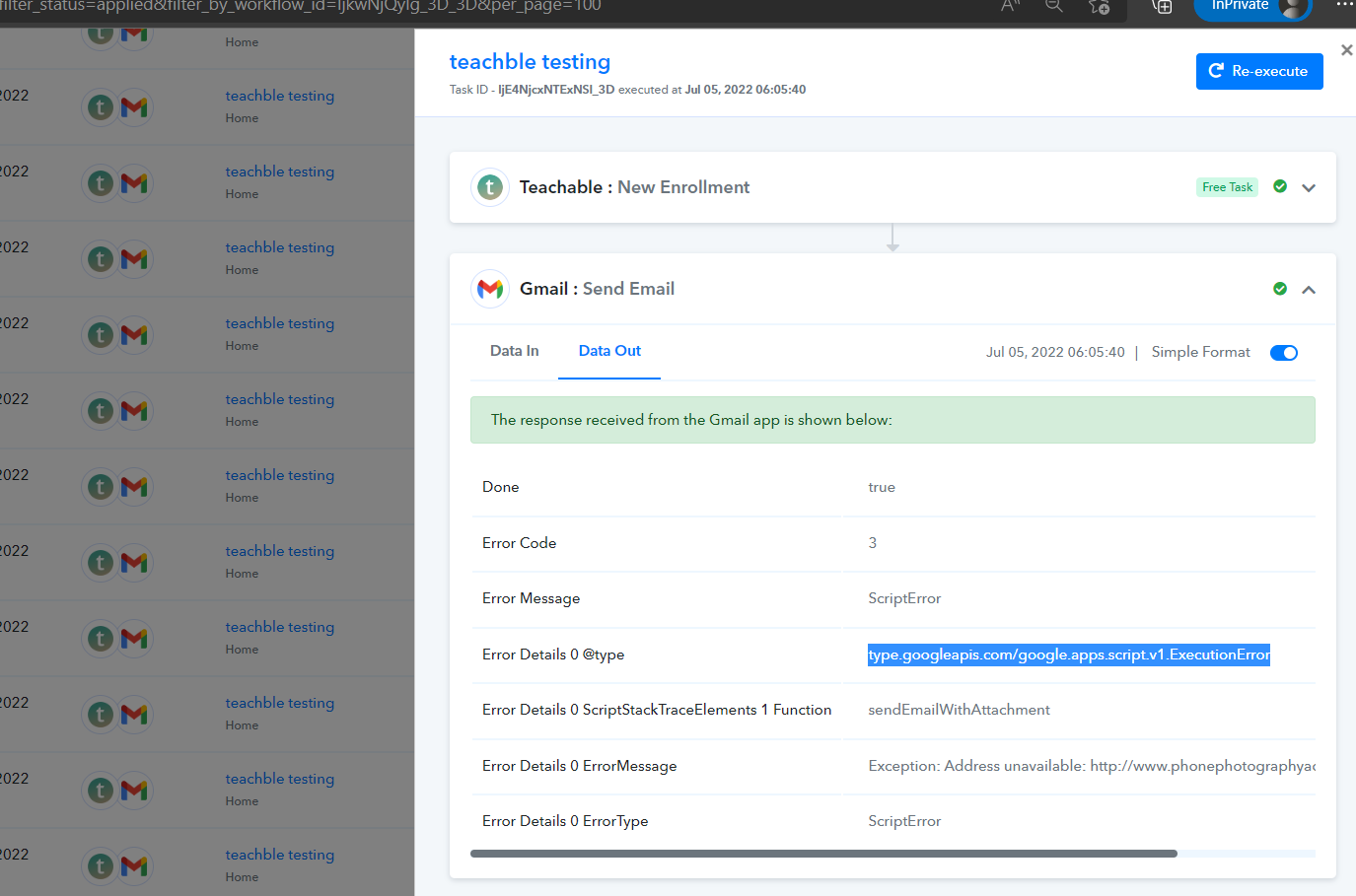Viewport: 1356px width, 896px height.
Task: Click the horizontal scrollbar under the response table
Action: [x=823, y=854]
